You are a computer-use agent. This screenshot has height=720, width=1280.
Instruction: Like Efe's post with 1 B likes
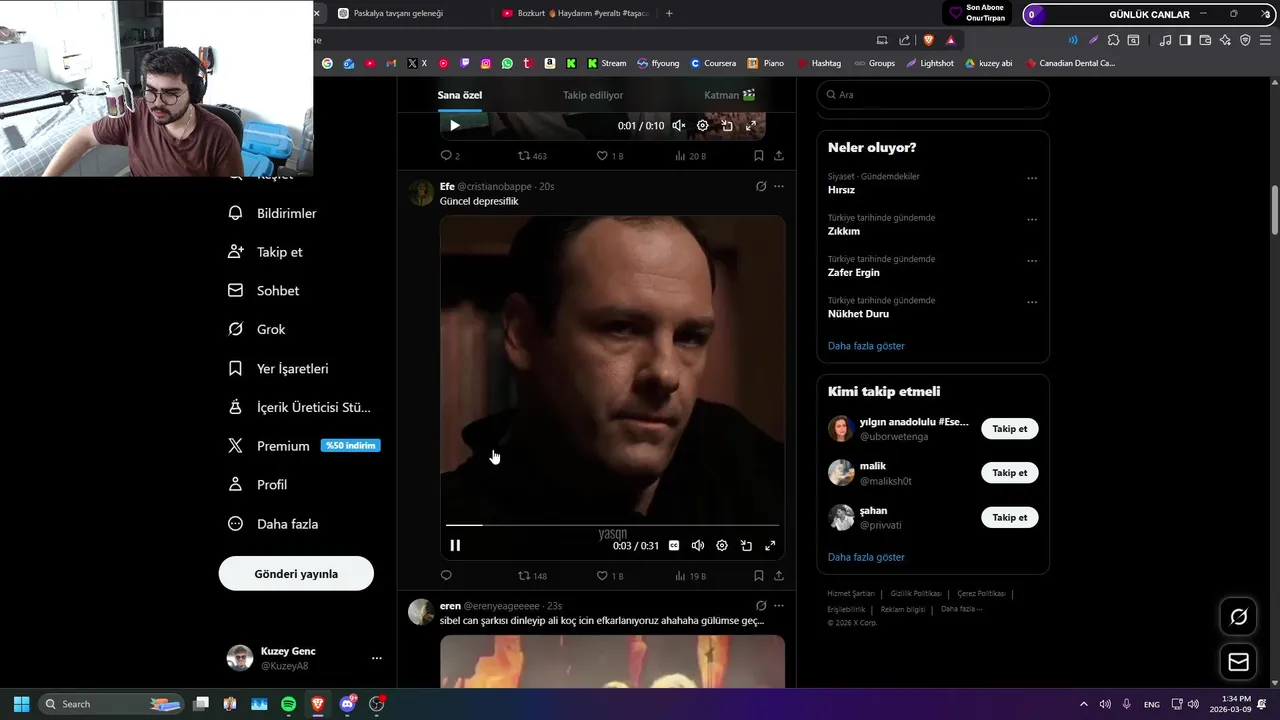tap(610, 575)
